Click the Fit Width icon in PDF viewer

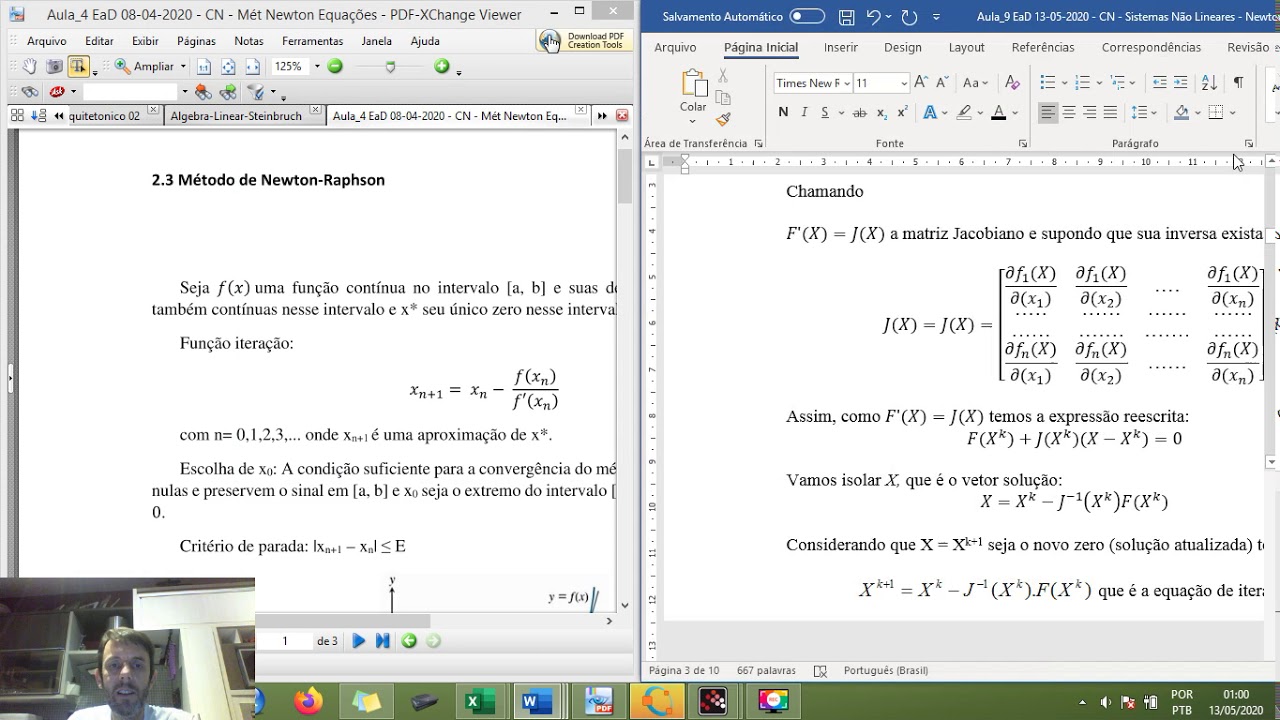click(252, 66)
